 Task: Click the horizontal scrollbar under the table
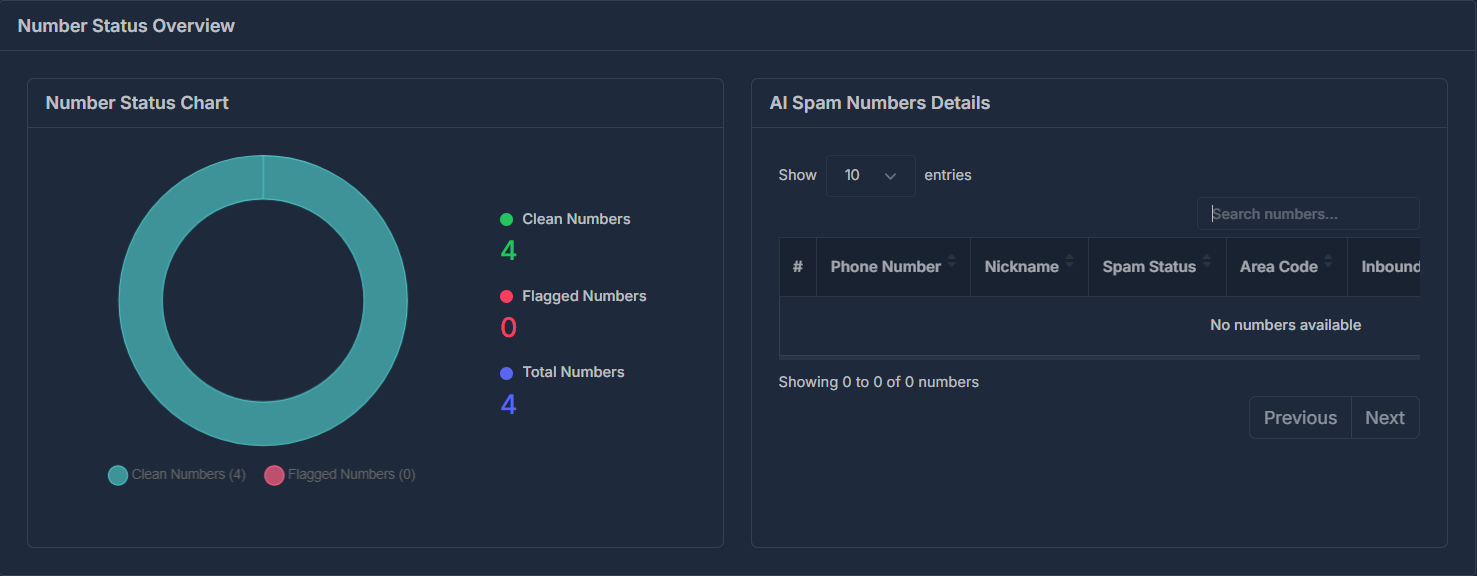click(1099, 356)
